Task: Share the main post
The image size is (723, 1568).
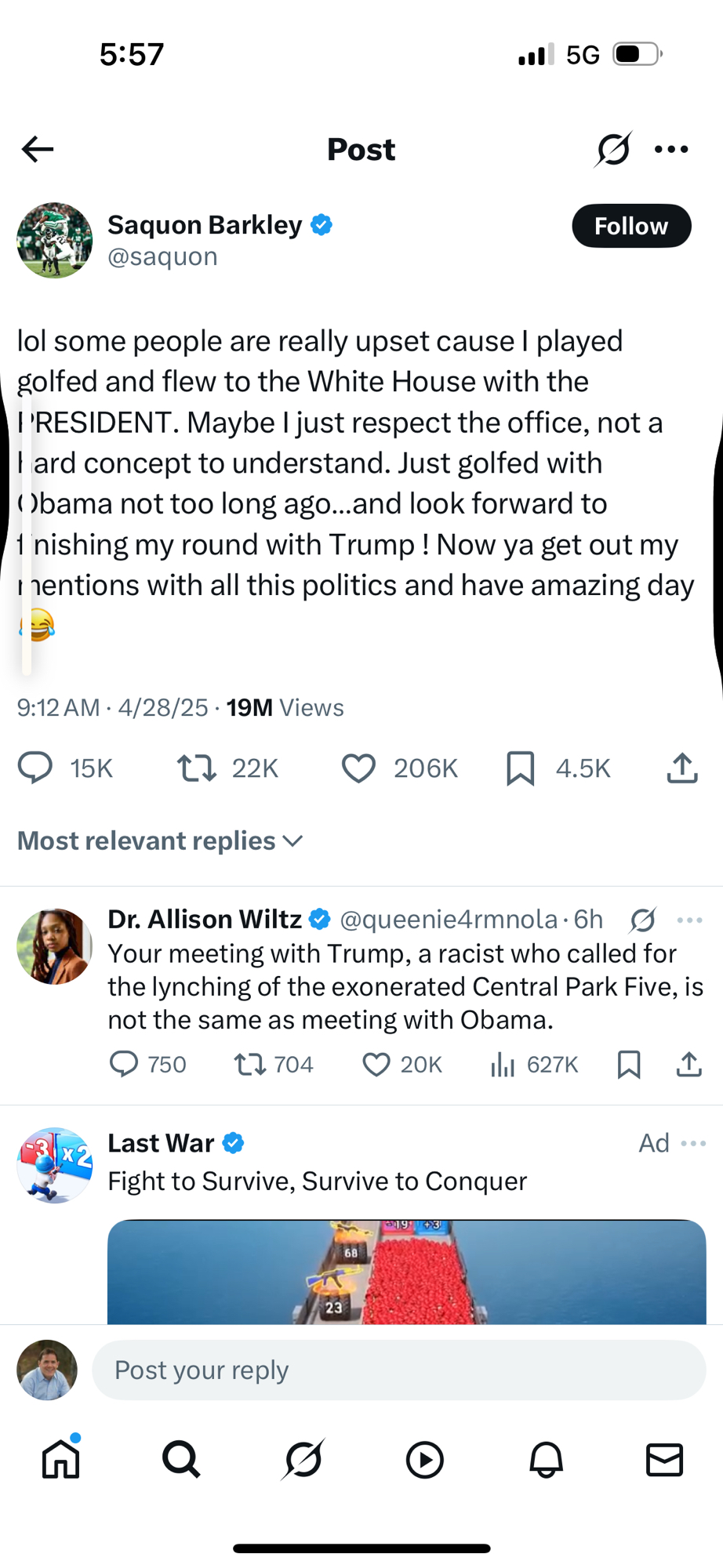Action: click(682, 768)
